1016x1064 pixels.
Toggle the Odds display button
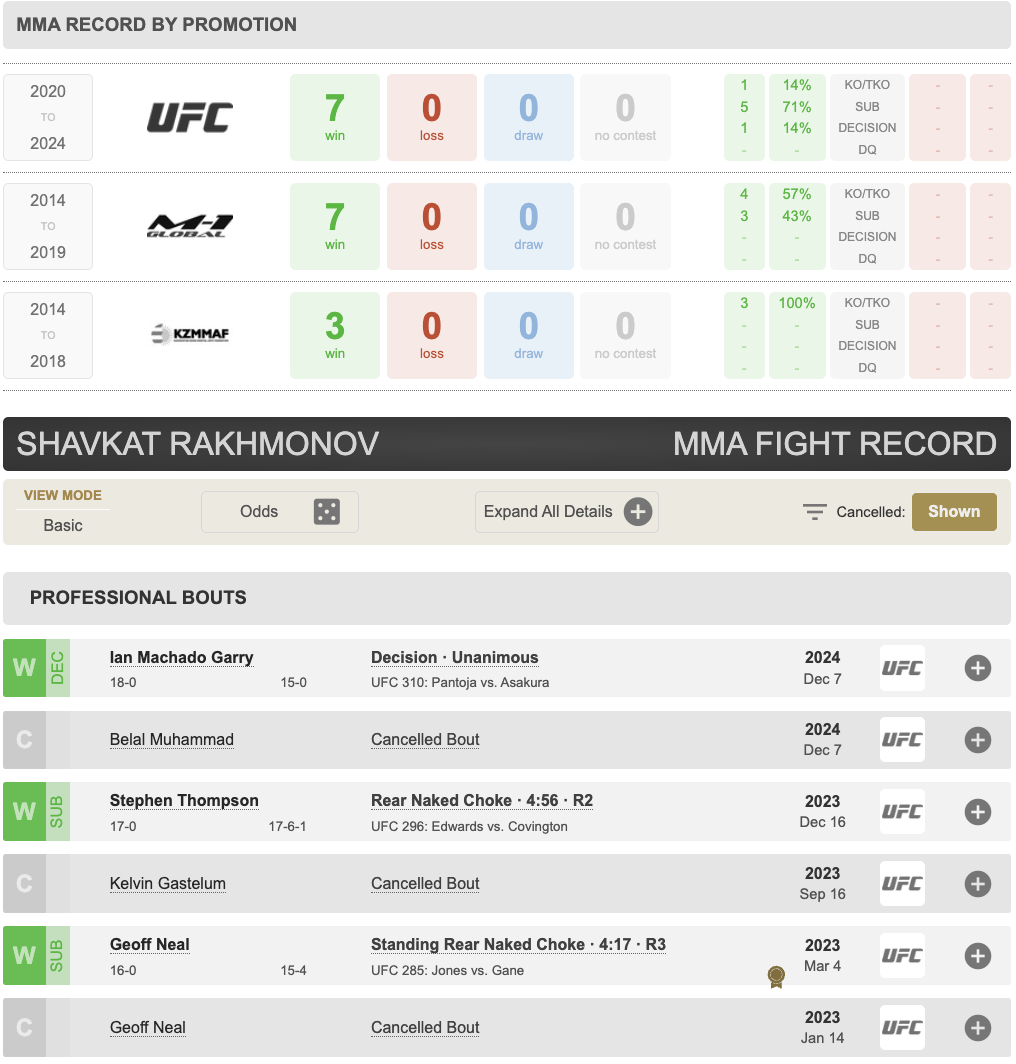coord(279,512)
